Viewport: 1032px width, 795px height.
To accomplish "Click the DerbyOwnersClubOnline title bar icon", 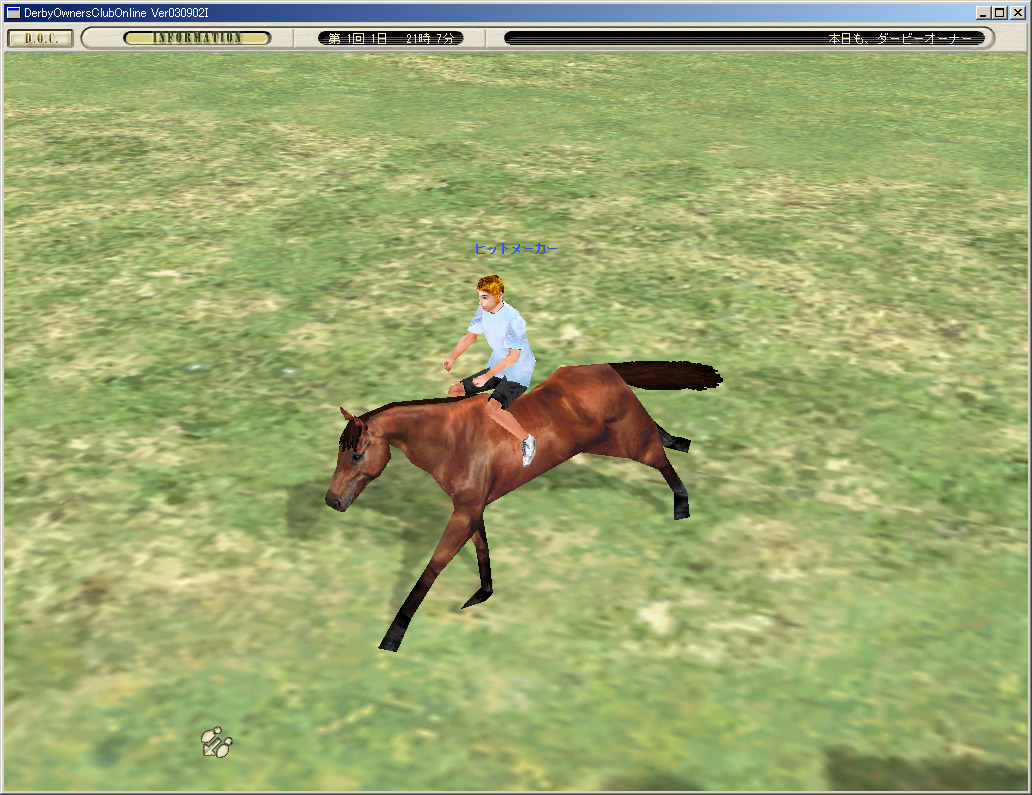I will tap(13, 13).
